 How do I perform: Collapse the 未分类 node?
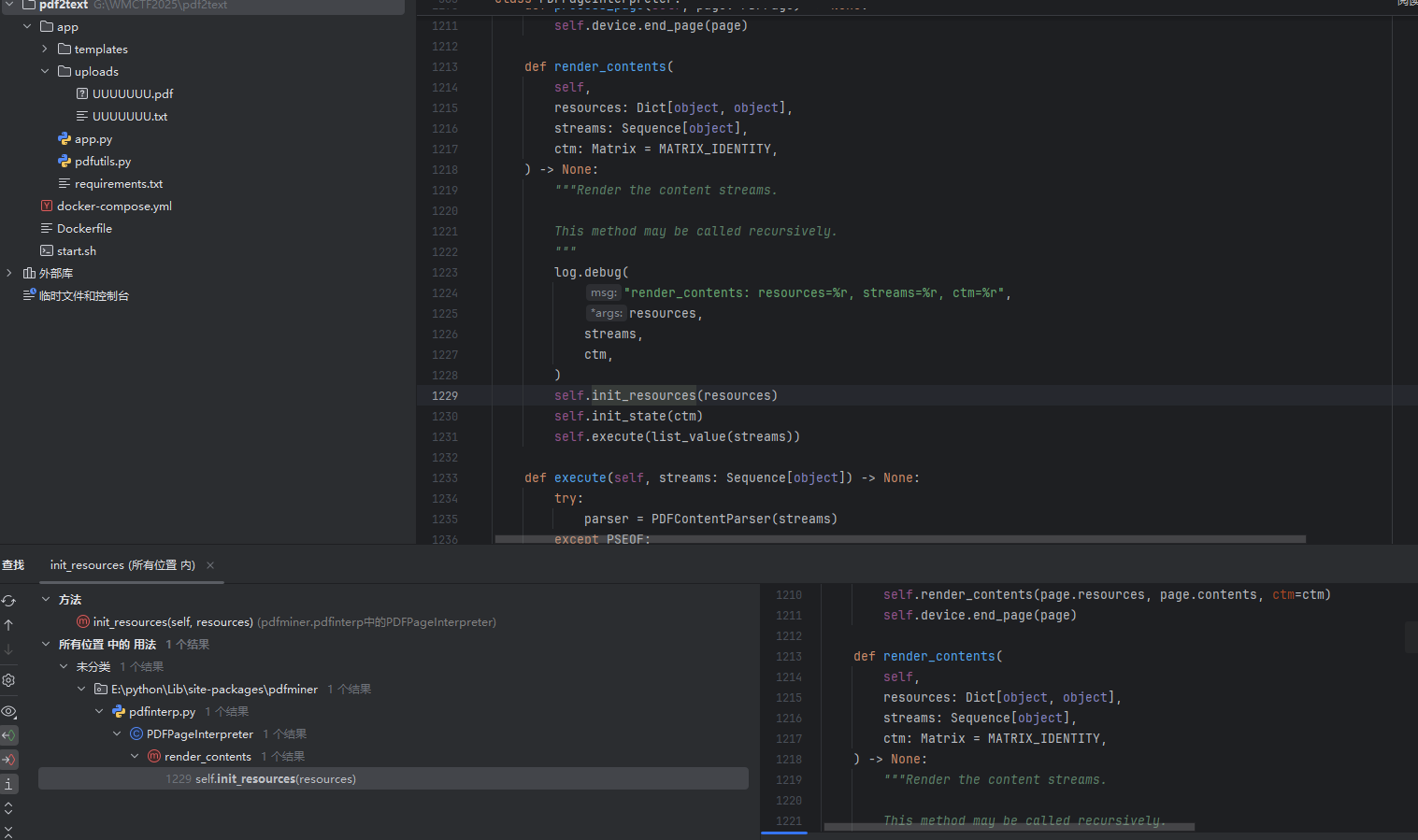tap(64, 666)
